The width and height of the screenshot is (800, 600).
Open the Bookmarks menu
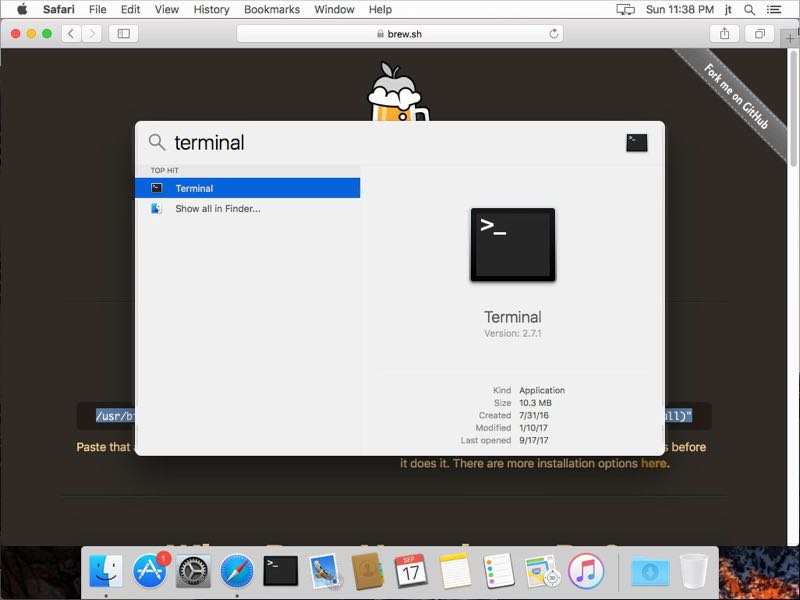coord(272,9)
